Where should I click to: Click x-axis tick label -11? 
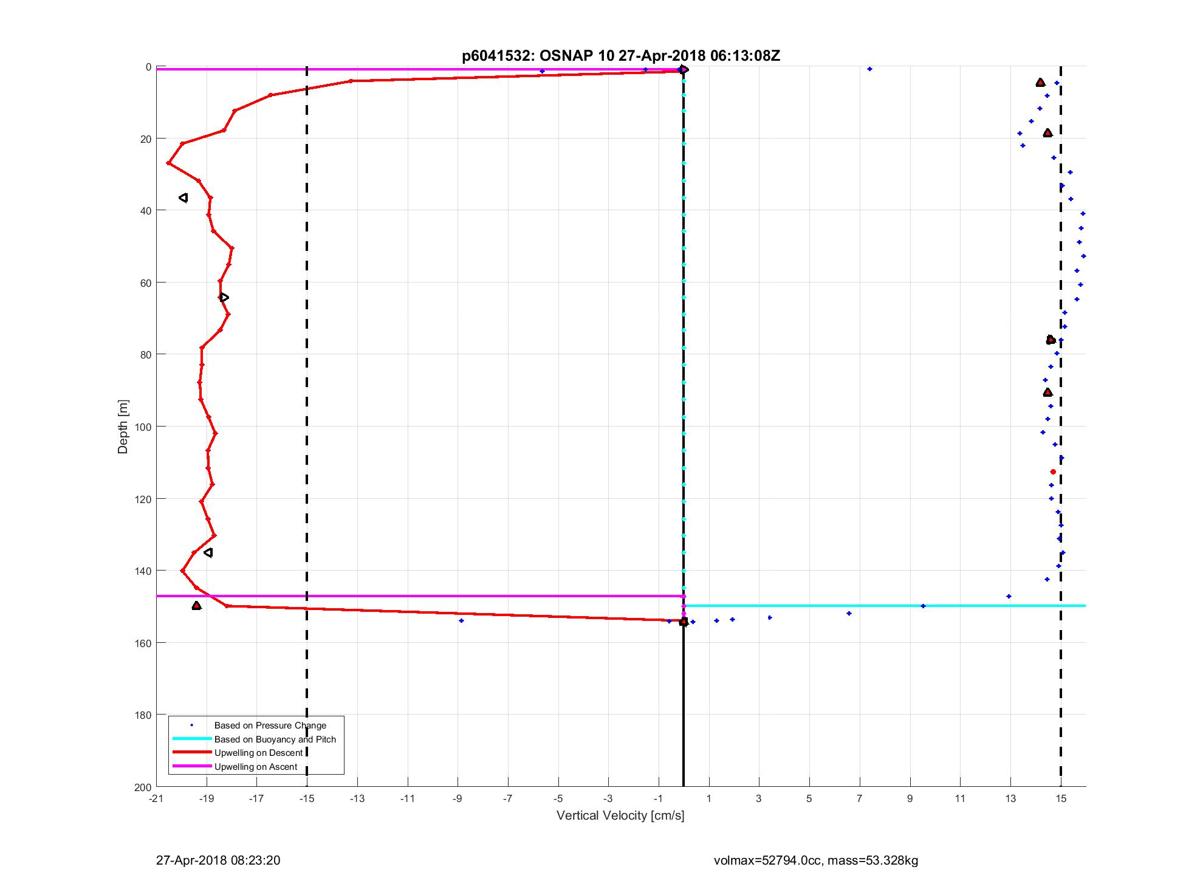point(407,799)
